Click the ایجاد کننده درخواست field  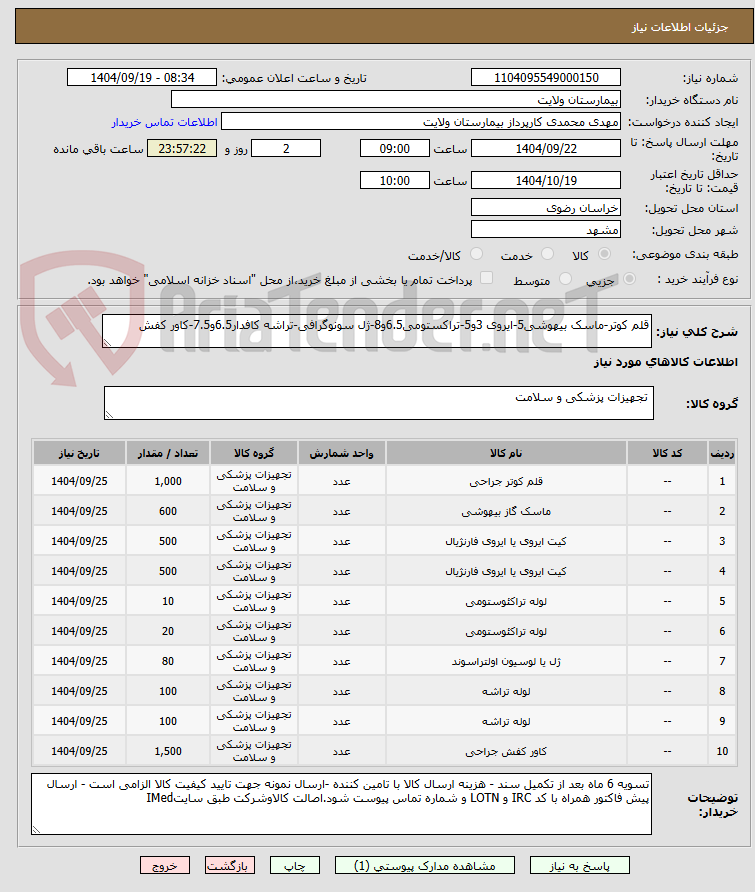(x=420, y=122)
